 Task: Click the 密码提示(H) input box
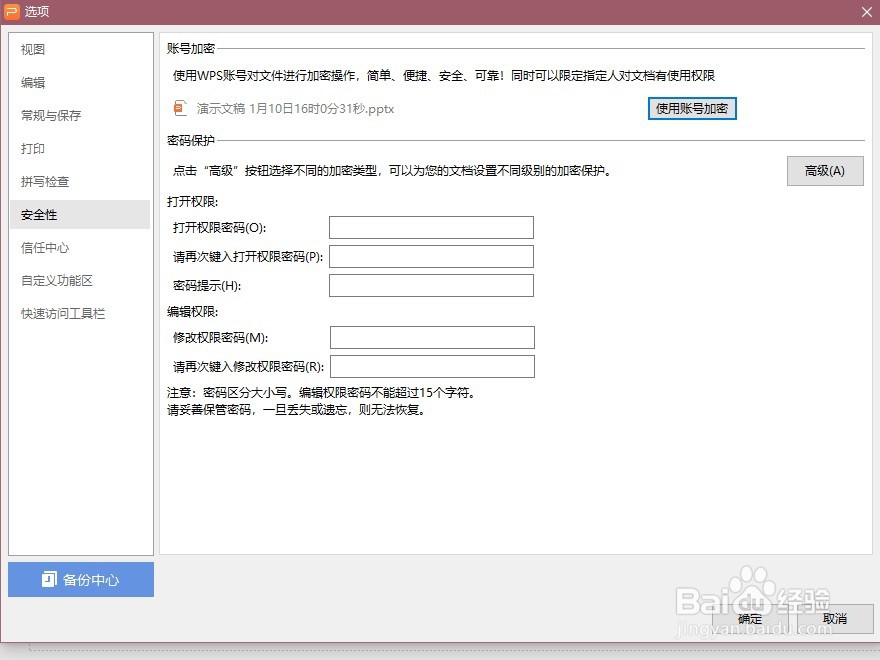point(431,286)
